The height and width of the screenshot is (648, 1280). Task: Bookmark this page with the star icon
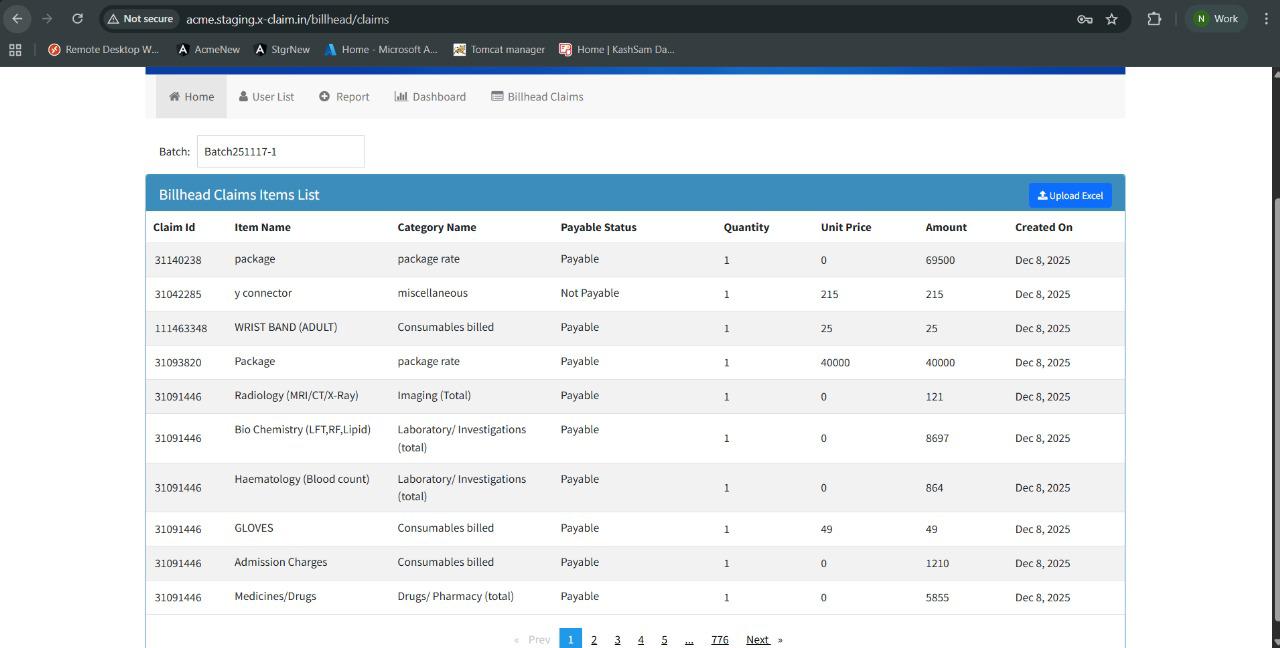pos(1111,19)
